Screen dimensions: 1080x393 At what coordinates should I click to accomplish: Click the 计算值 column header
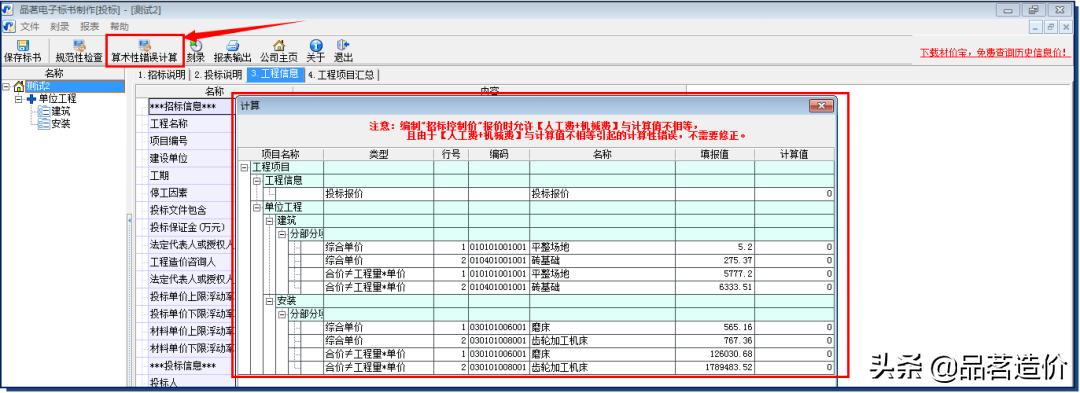point(793,154)
